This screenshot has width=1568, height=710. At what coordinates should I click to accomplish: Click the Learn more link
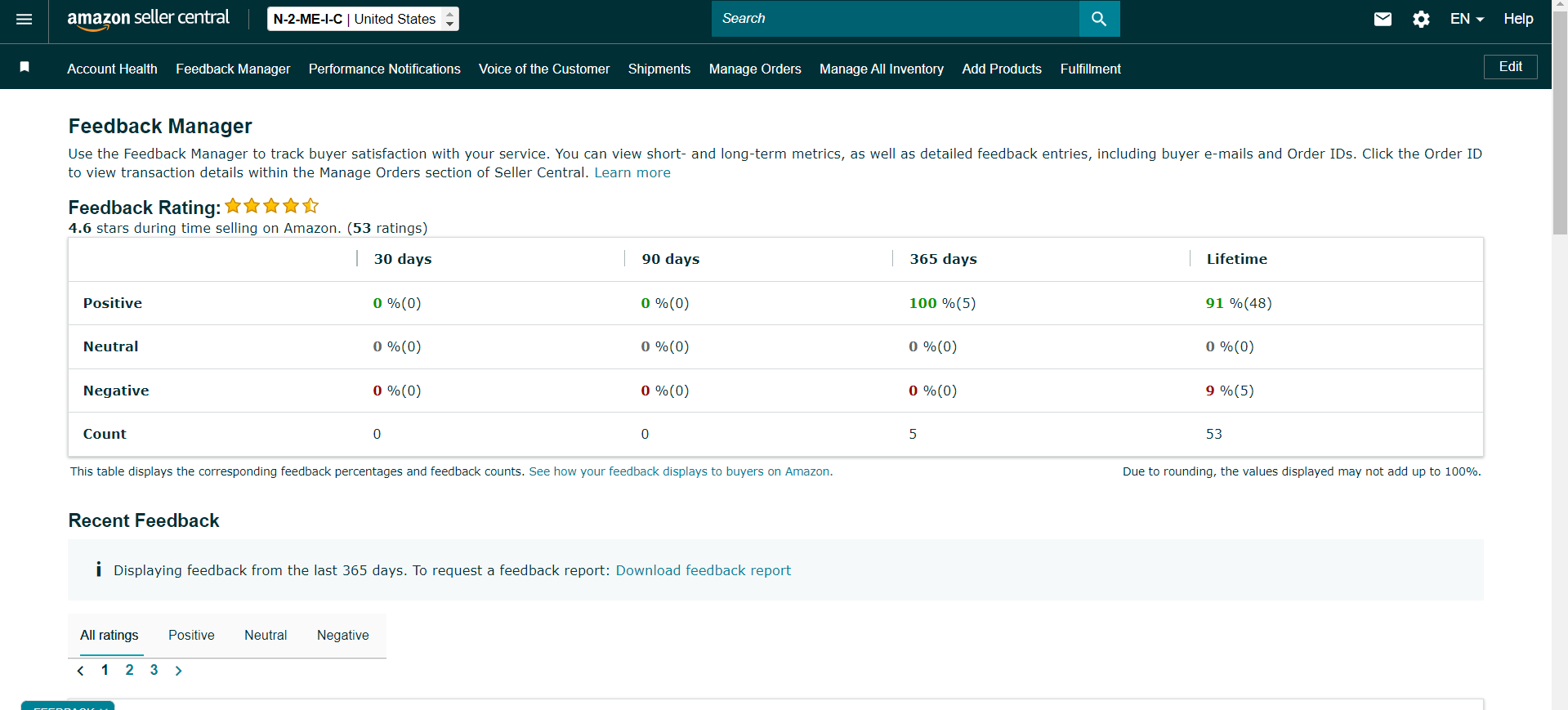coord(632,172)
